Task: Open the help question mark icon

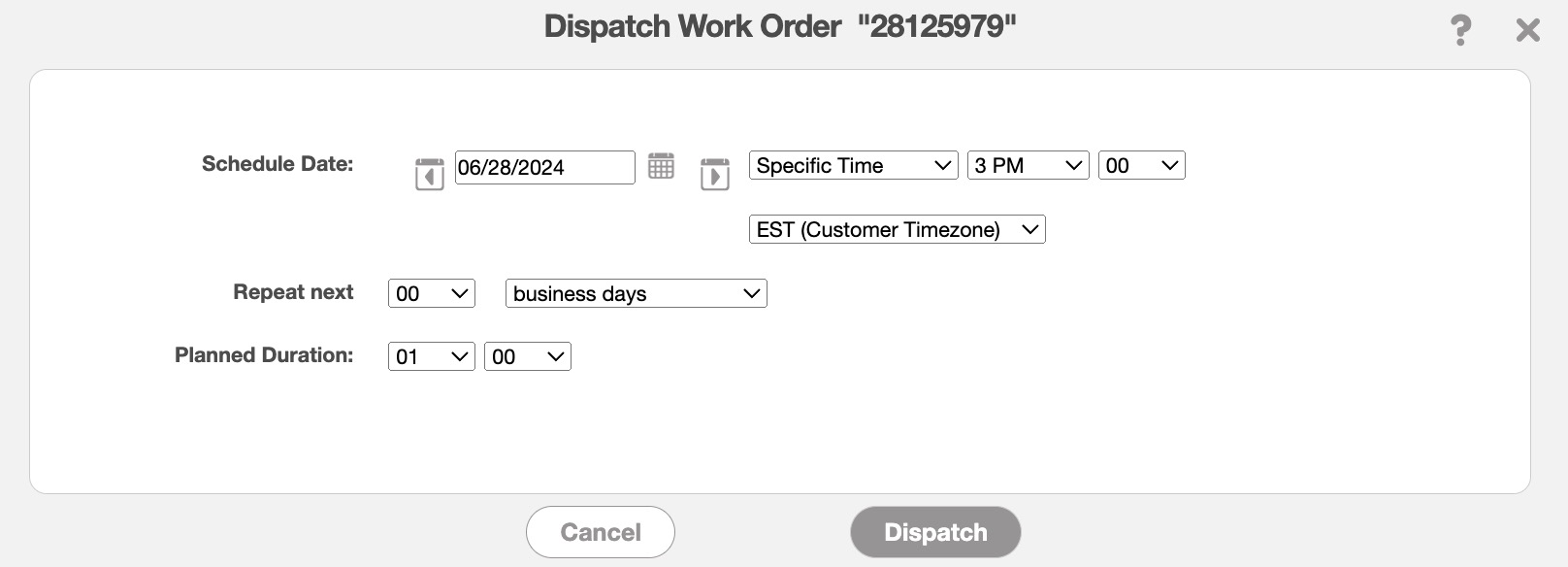Action: (x=1459, y=30)
